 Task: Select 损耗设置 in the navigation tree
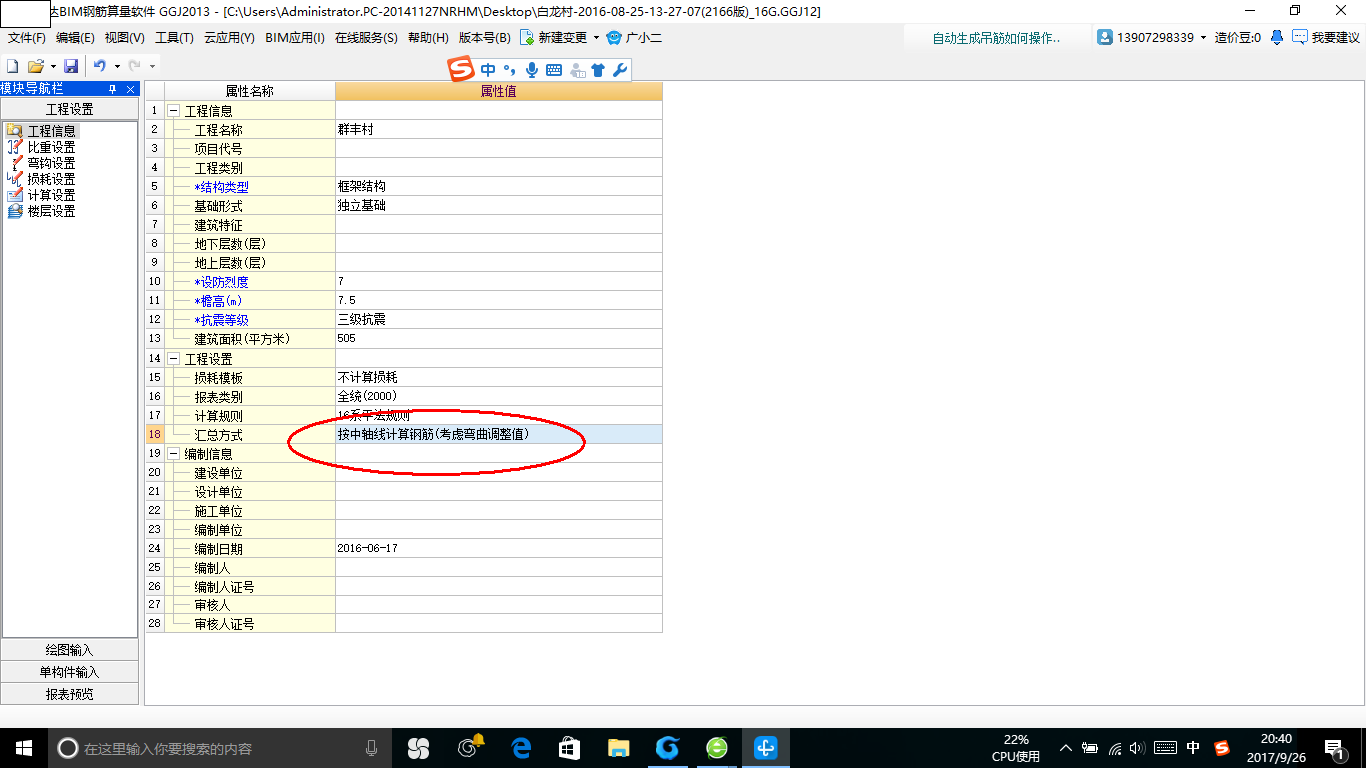(x=51, y=179)
